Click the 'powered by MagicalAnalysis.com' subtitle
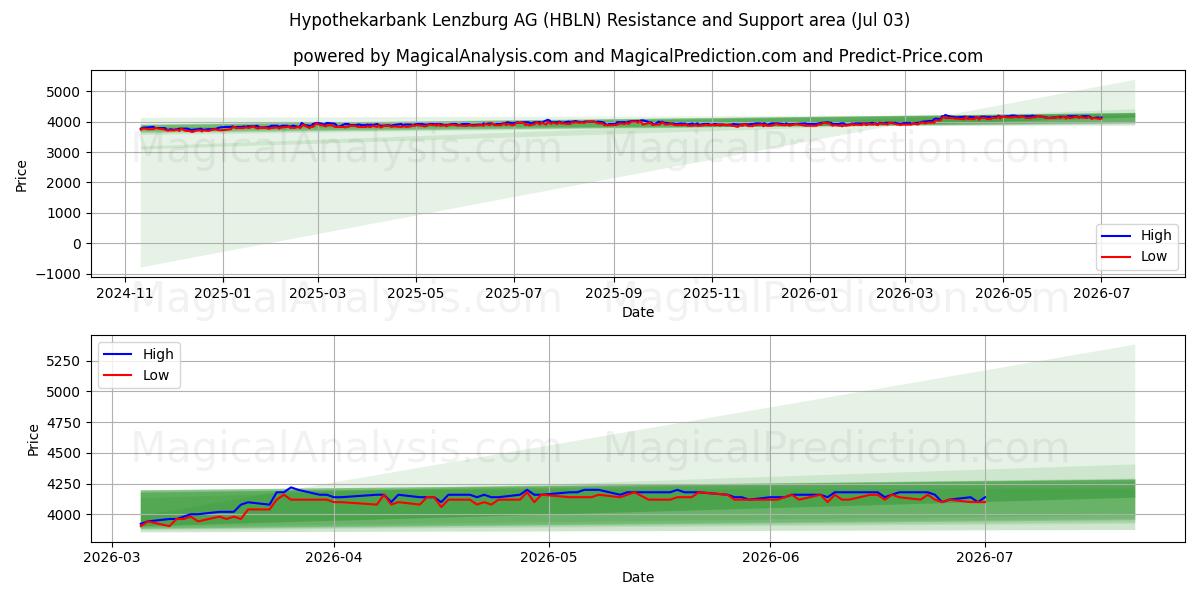The height and width of the screenshot is (600, 1200). coord(638,56)
